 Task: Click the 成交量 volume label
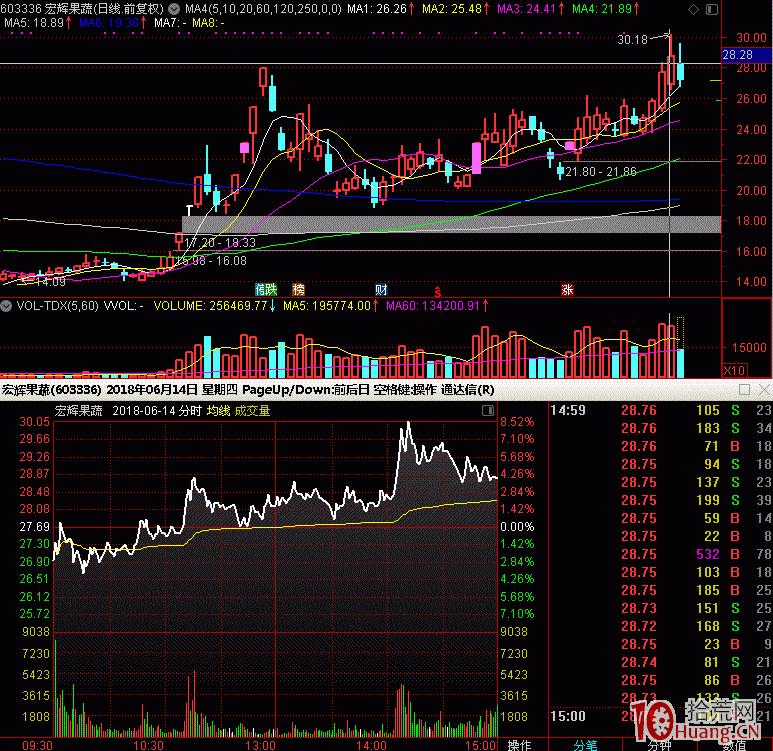(252, 410)
